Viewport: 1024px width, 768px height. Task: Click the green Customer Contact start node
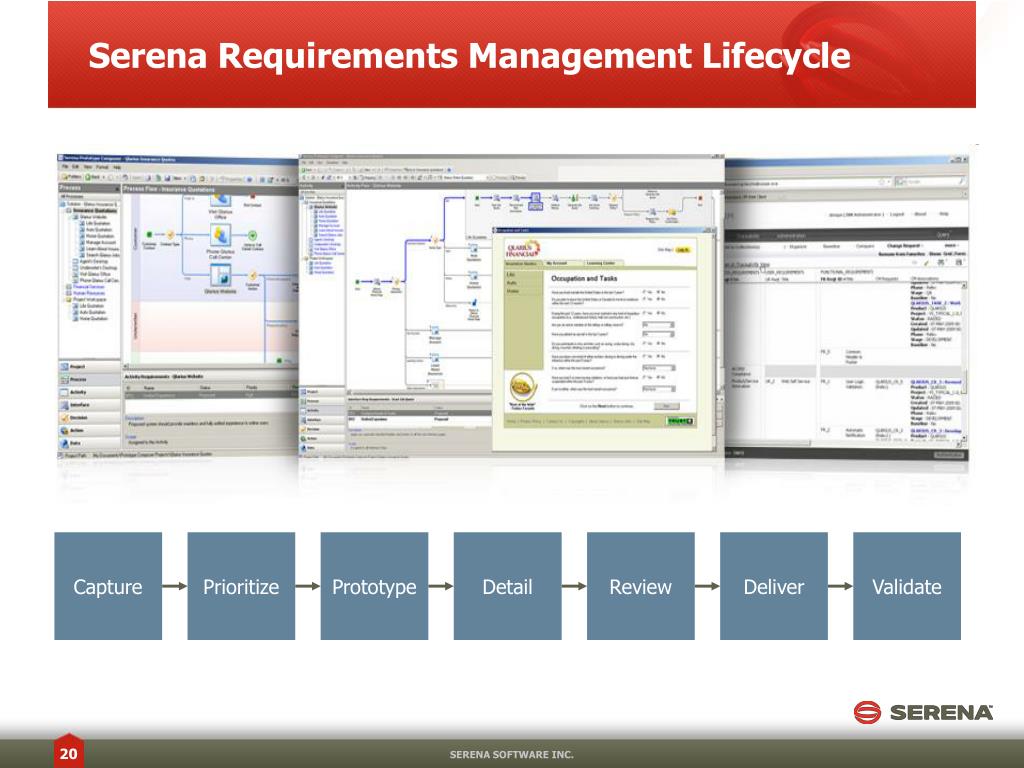coord(150,236)
